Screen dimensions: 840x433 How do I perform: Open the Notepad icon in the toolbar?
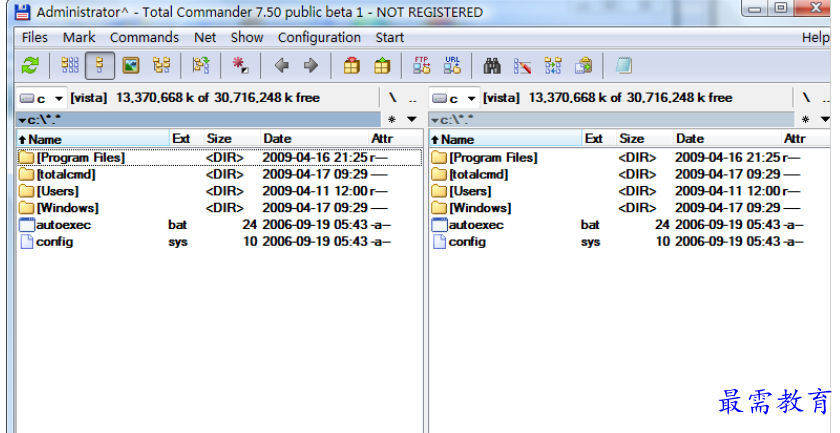624,66
